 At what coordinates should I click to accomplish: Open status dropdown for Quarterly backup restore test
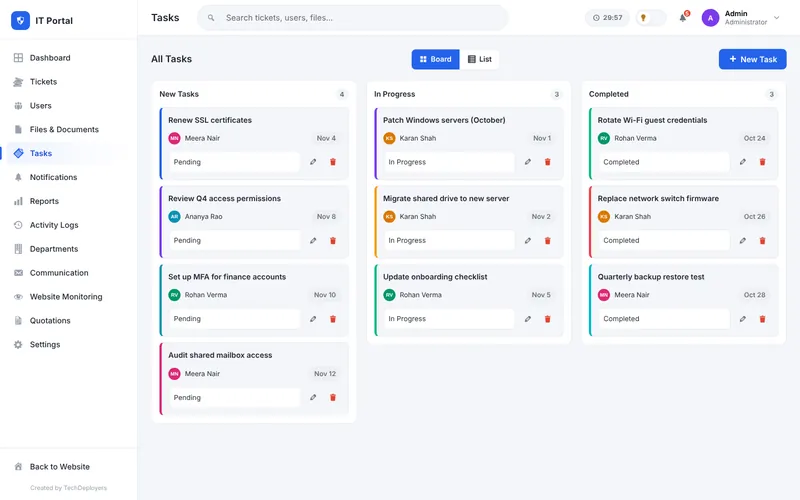point(664,319)
